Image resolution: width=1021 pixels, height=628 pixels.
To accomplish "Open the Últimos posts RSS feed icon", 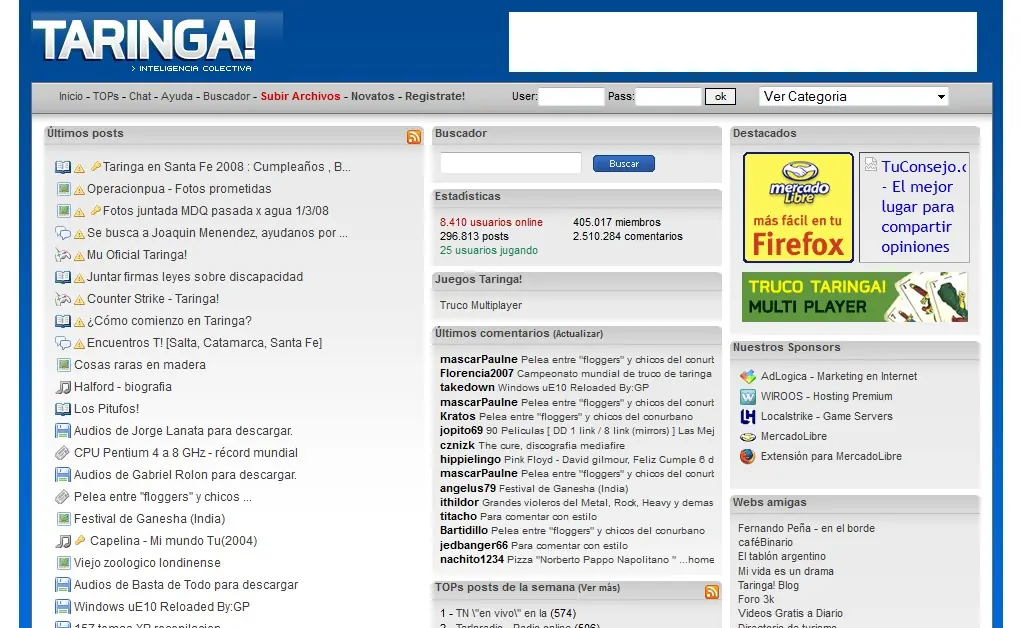I will pyautogui.click(x=413, y=137).
